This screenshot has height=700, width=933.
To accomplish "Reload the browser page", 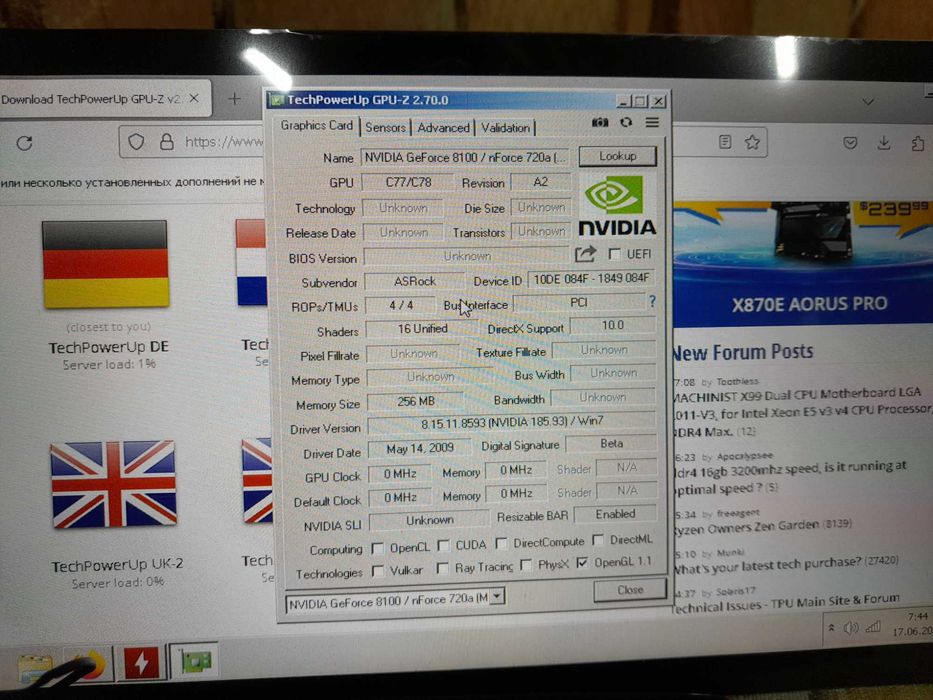I will click(24, 143).
